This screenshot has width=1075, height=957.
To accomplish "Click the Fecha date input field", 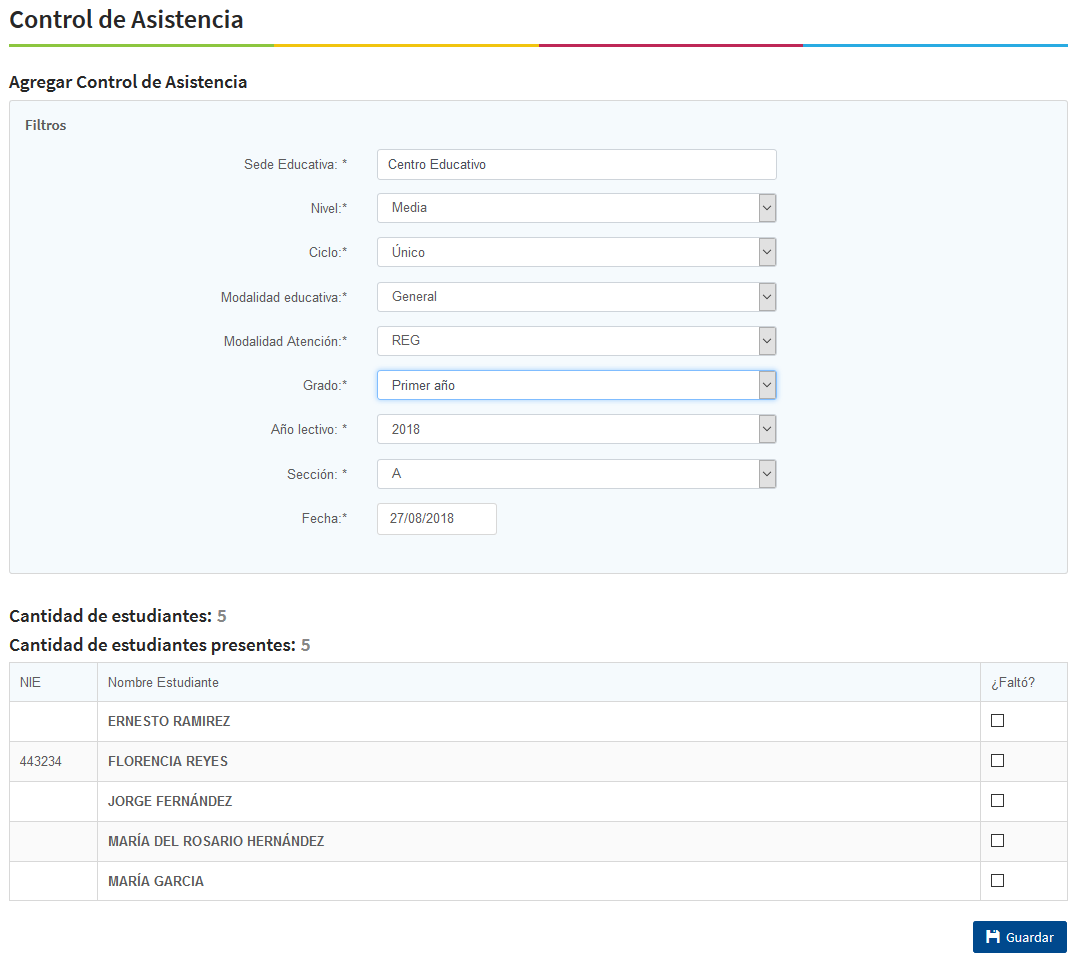I will 436,519.
